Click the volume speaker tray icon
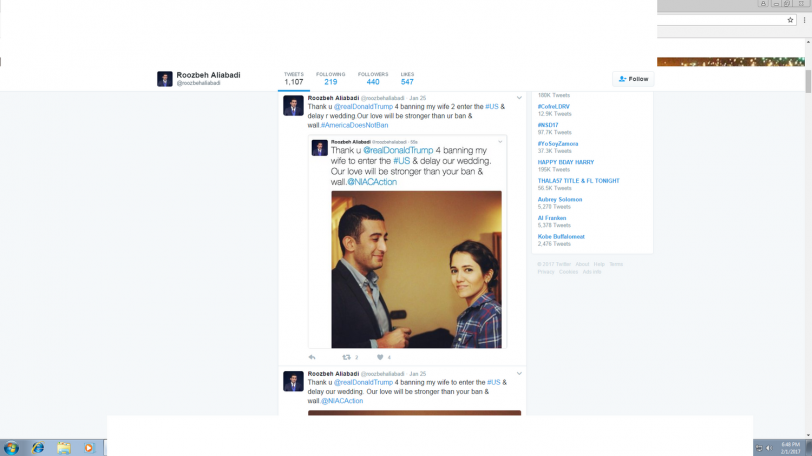This screenshot has width=812, height=456. [769, 448]
